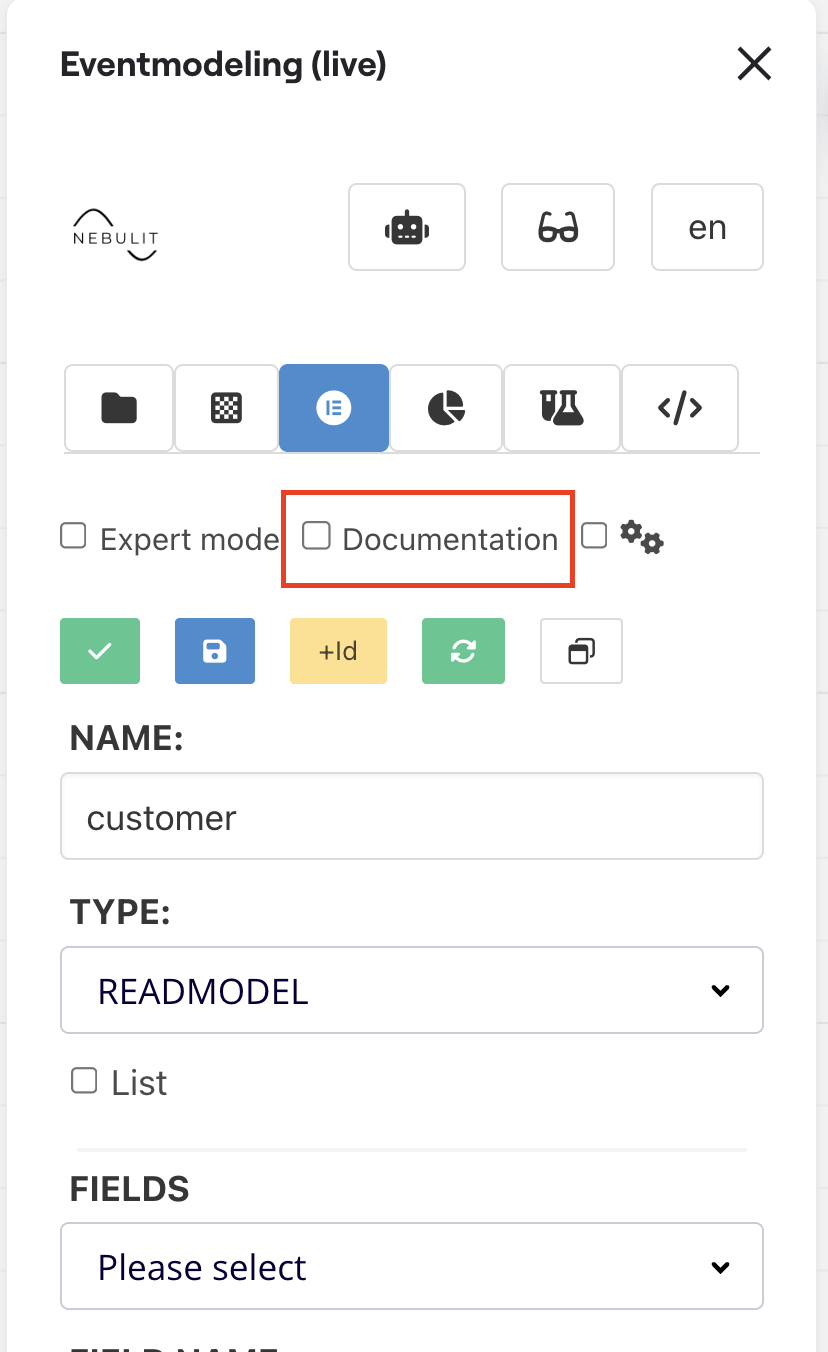
Task: Click the glasses view icon
Action: tap(557, 227)
